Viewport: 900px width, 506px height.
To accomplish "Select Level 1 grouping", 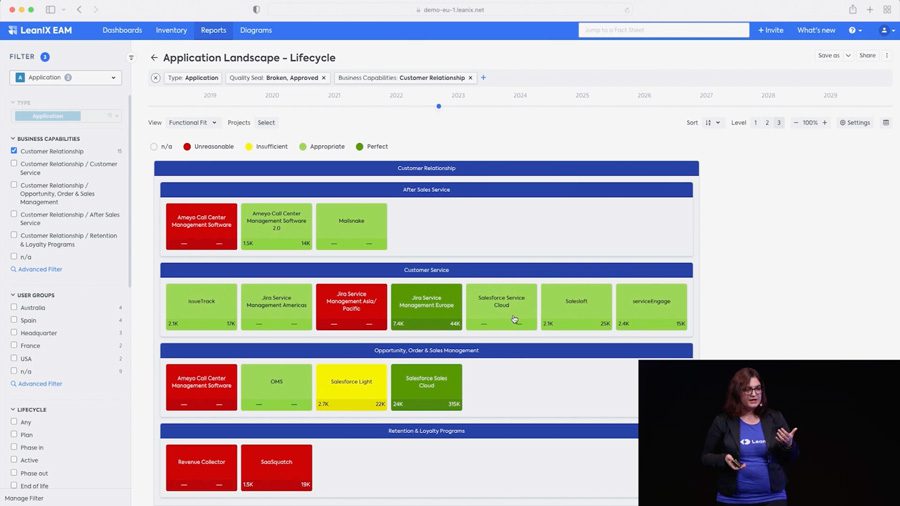I will (755, 123).
